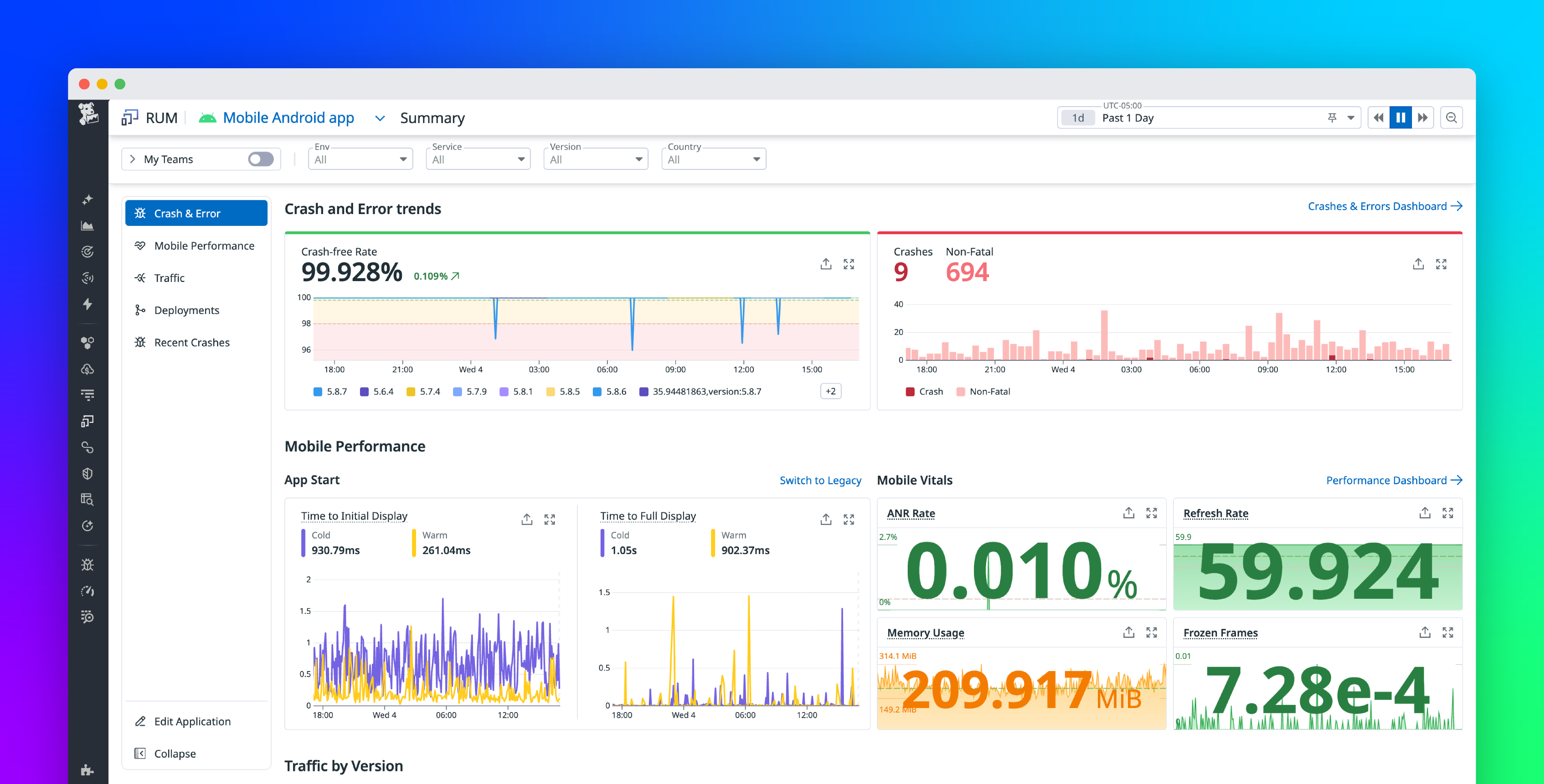Select the security shield icon in sidebar
1544x784 pixels.
click(x=88, y=473)
